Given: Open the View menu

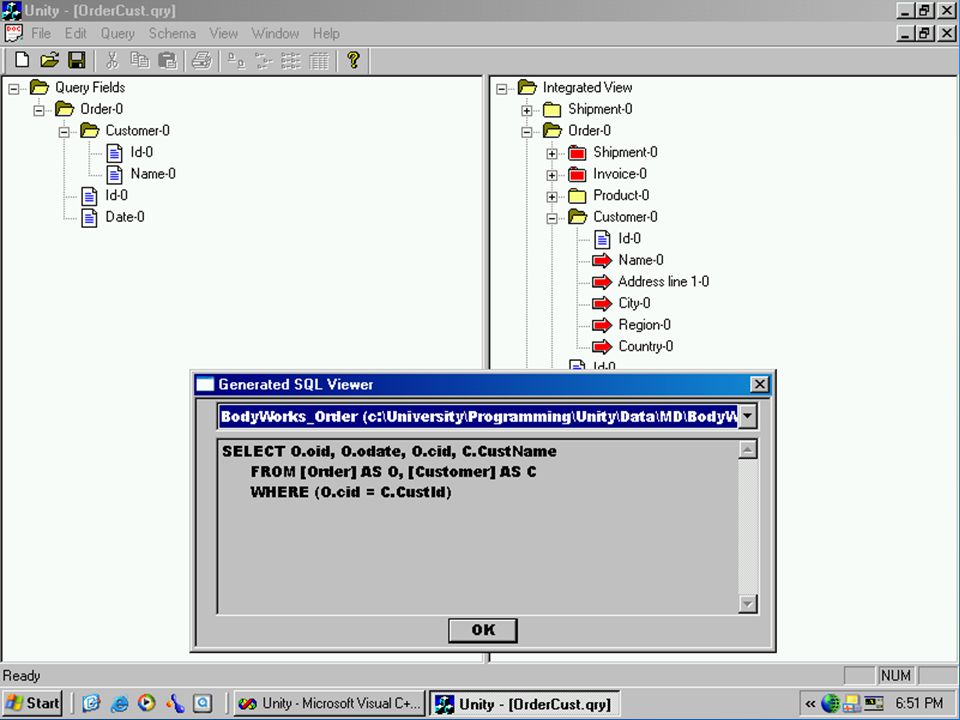Looking at the screenshot, I should point(223,34).
